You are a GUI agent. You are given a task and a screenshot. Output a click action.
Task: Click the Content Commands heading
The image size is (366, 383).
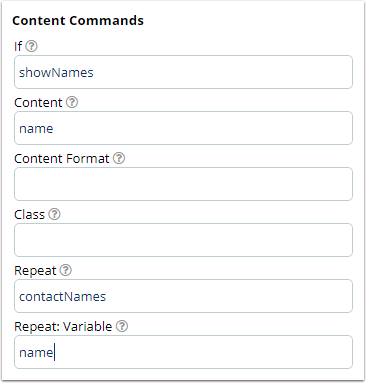pyautogui.click(x=78, y=21)
